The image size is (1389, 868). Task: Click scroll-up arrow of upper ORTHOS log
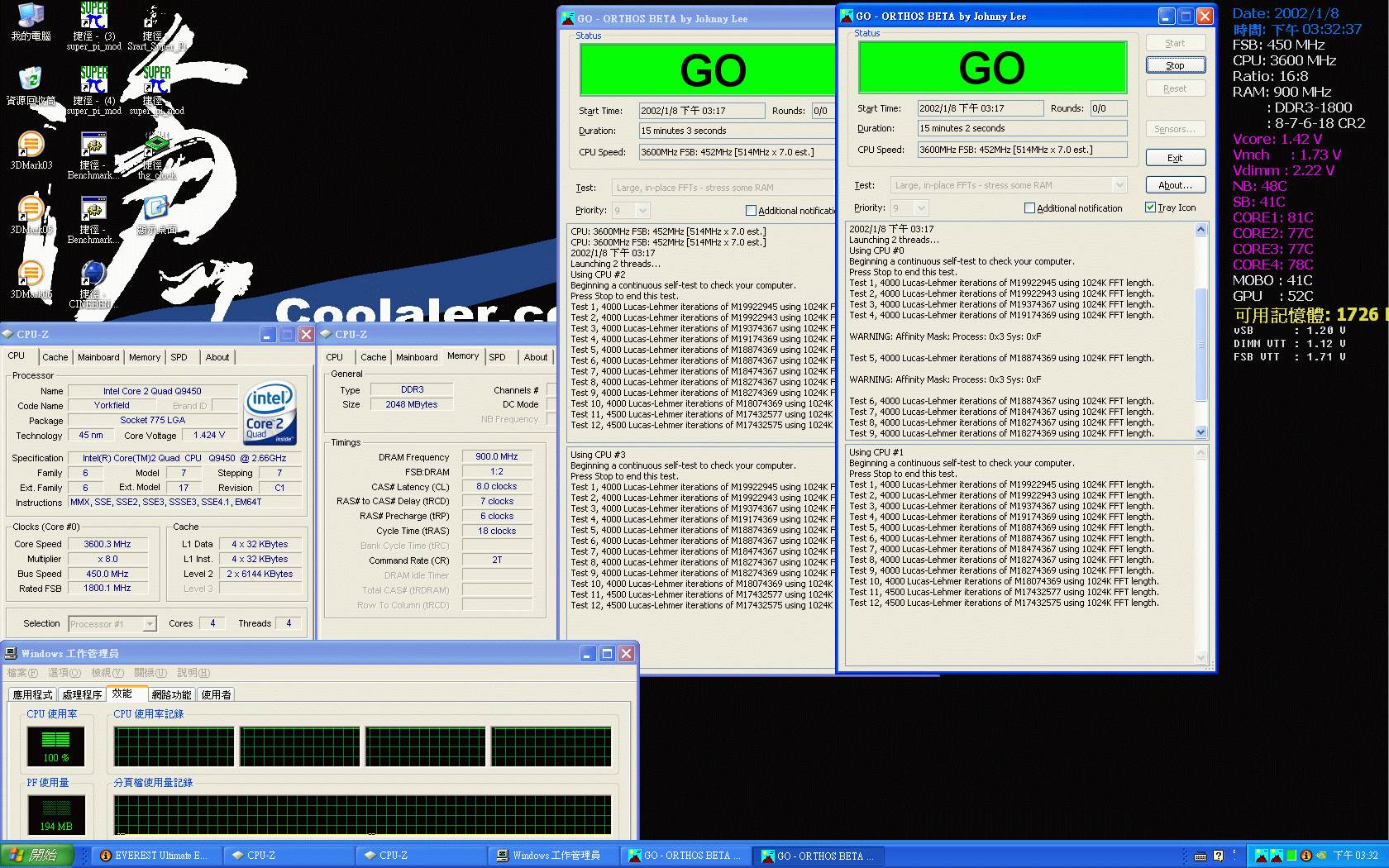pyautogui.click(x=1200, y=230)
